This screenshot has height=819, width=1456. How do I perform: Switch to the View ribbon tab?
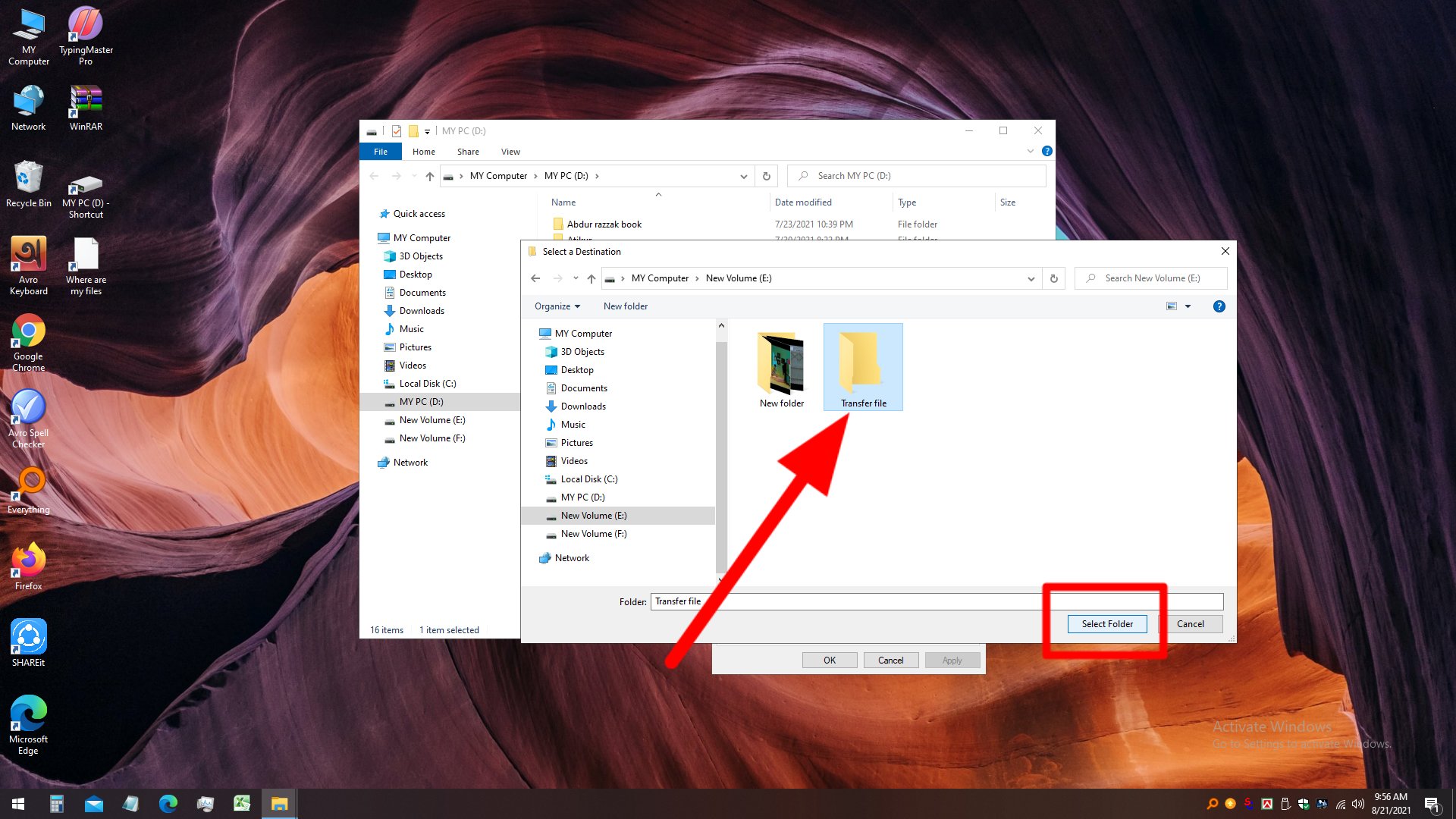click(x=510, y=151)
